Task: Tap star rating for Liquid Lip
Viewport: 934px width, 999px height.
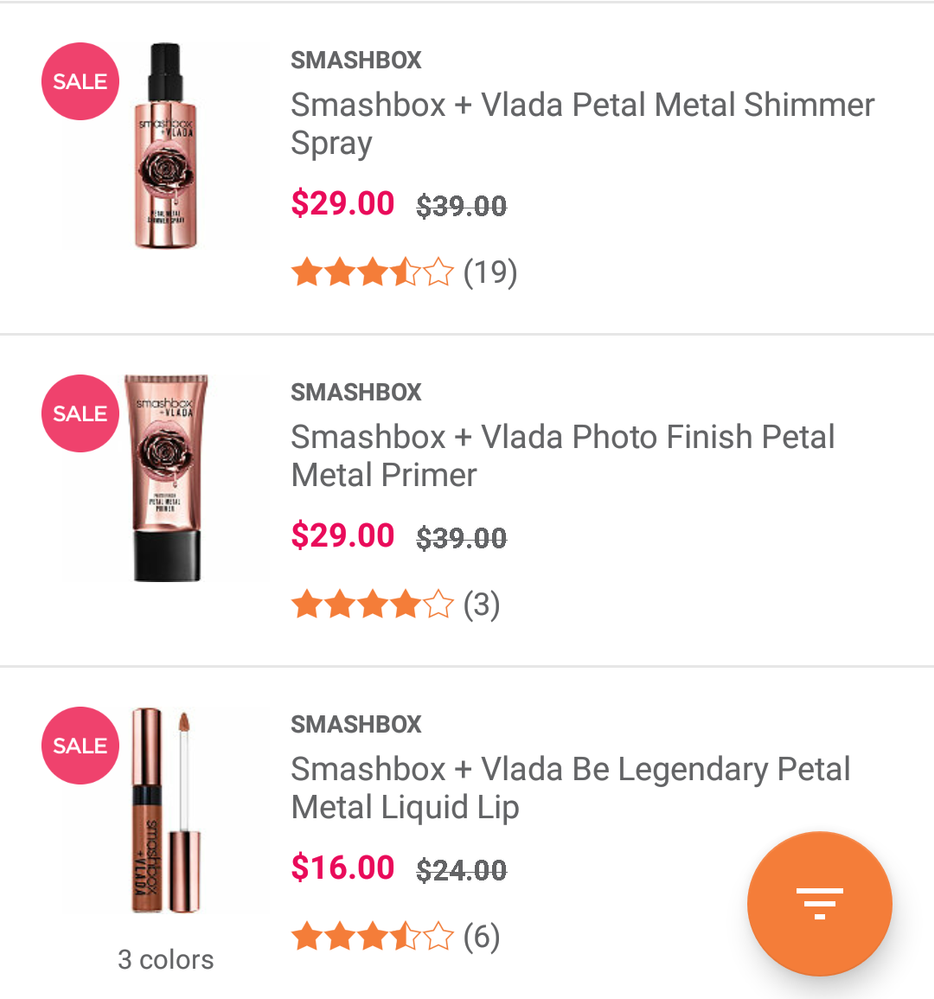Action: pos(372,937)
